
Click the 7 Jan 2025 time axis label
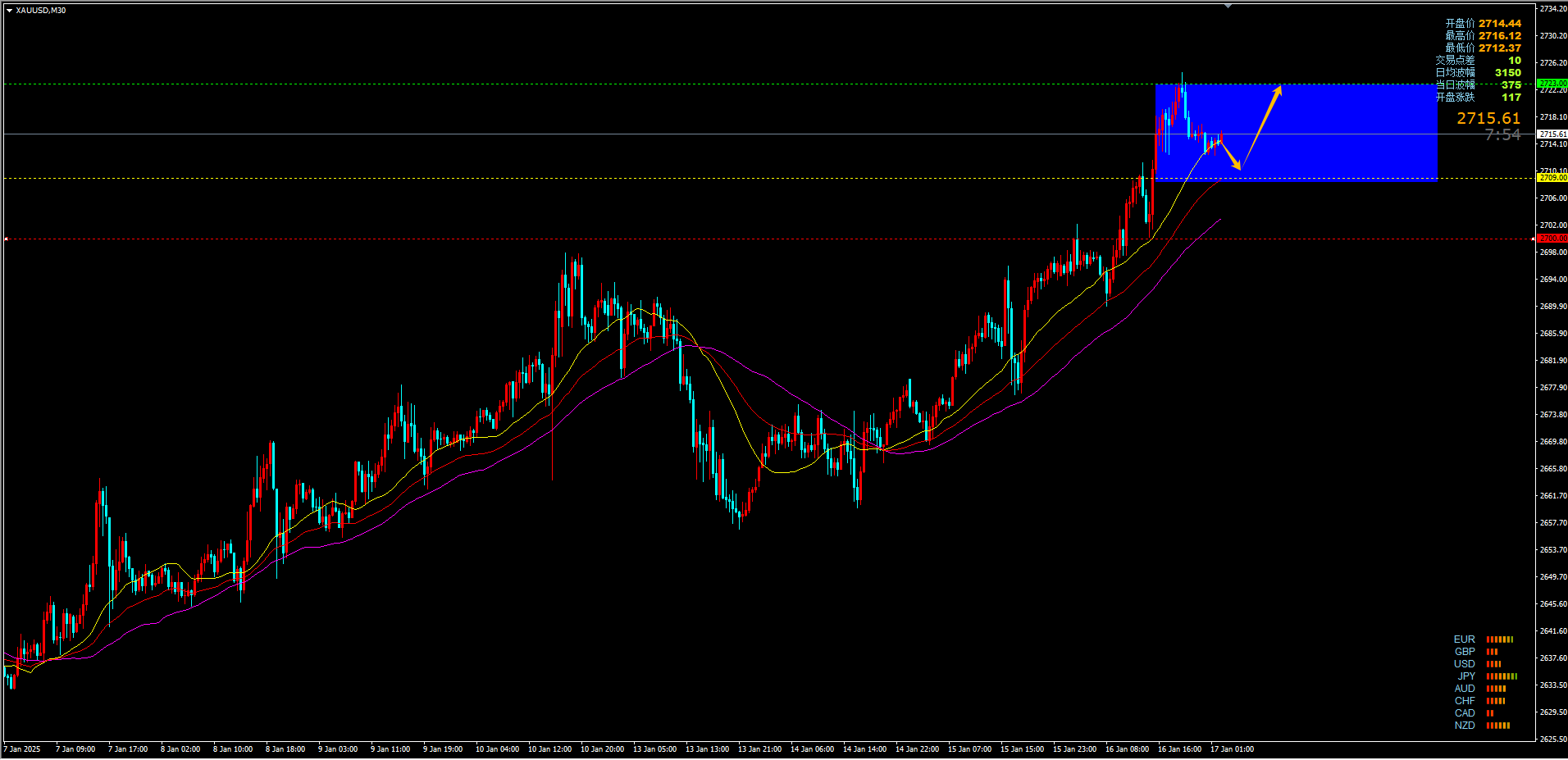(22, 749)
